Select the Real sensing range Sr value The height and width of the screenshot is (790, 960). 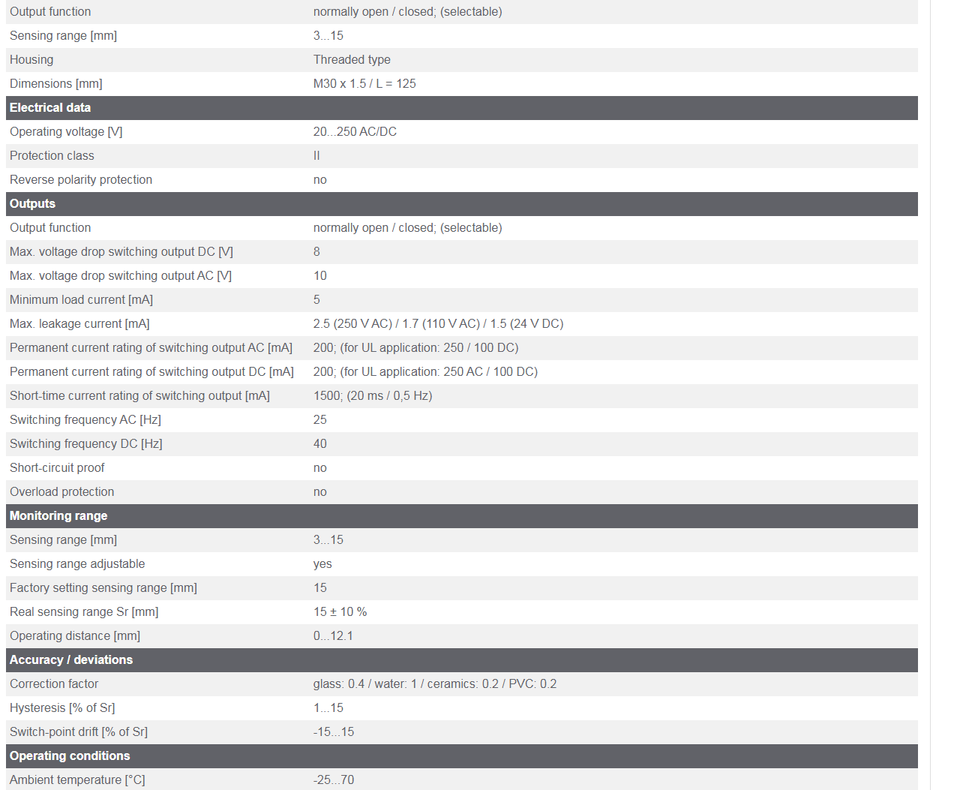340,612
